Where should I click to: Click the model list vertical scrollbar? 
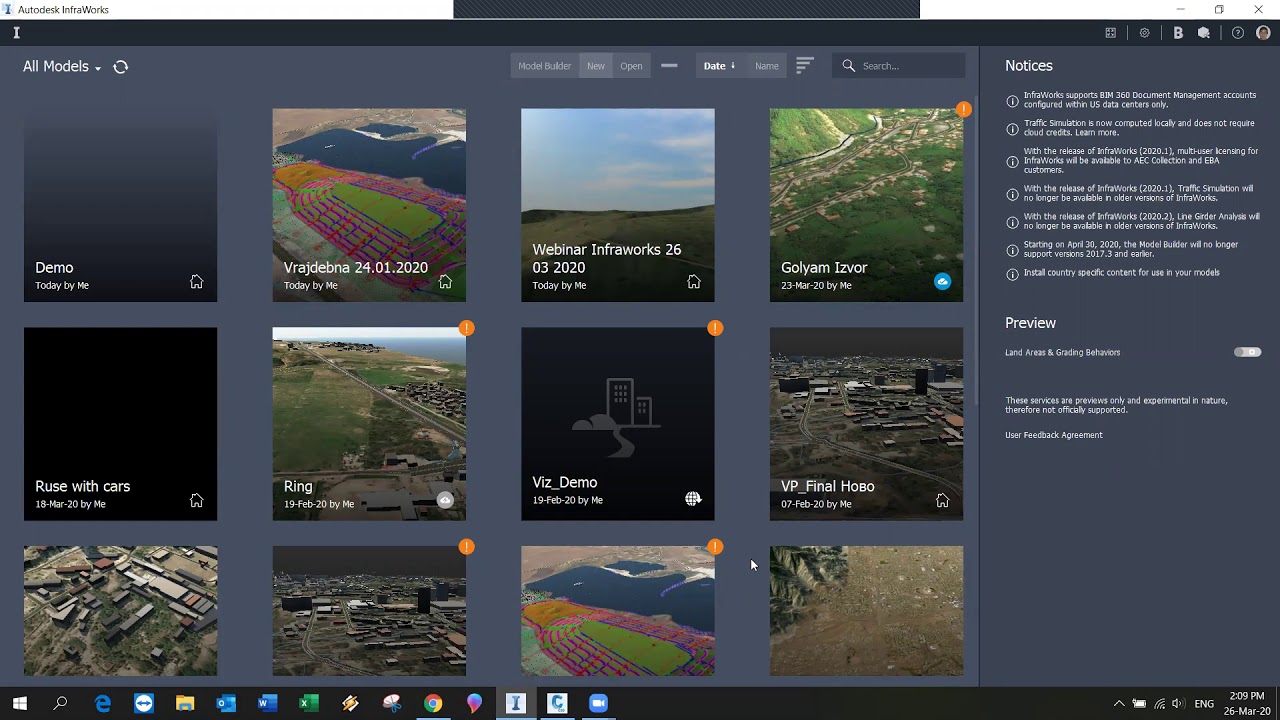coord(975,250)
